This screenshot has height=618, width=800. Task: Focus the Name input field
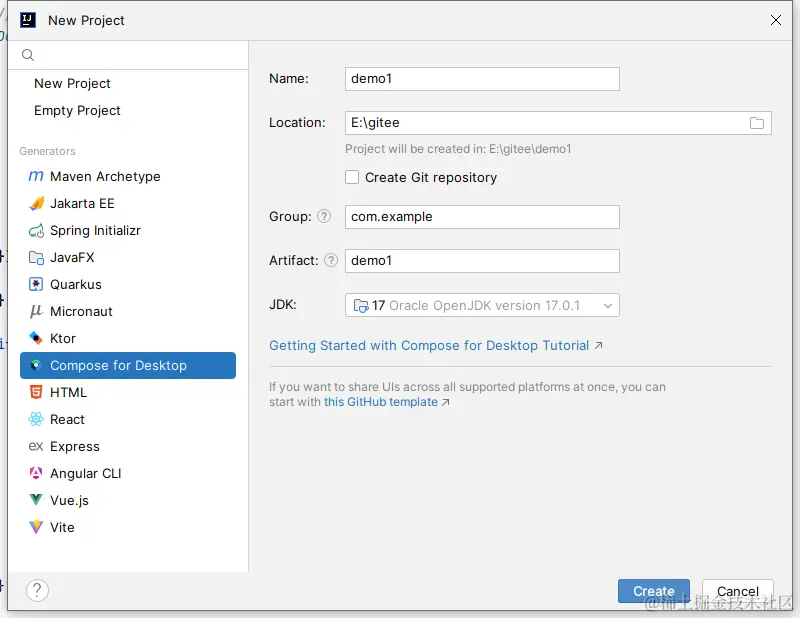pos(482,79)
